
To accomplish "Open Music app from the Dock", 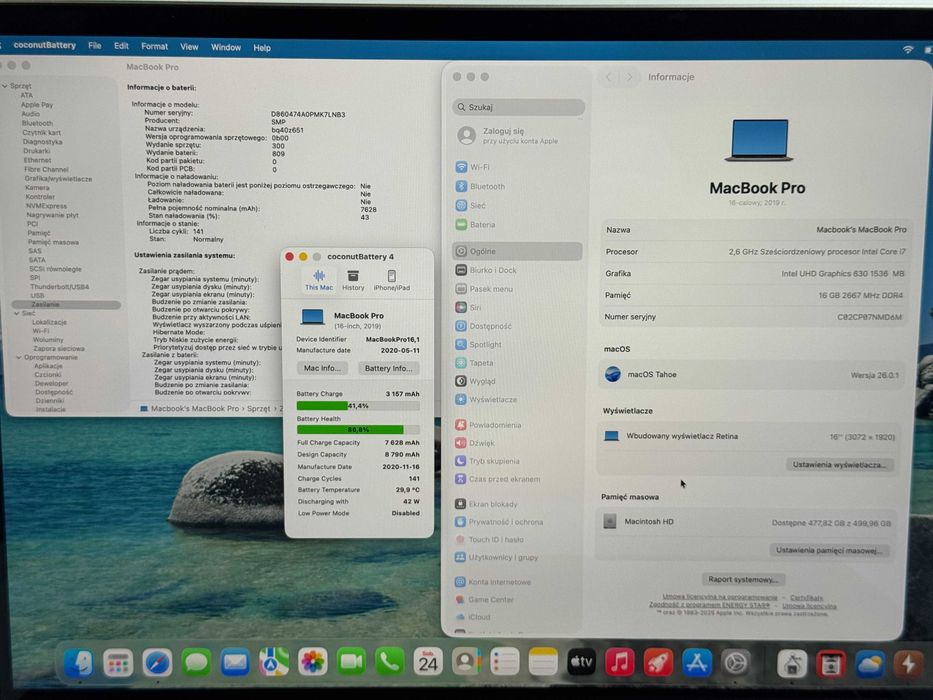I will [x=620, y=662].
